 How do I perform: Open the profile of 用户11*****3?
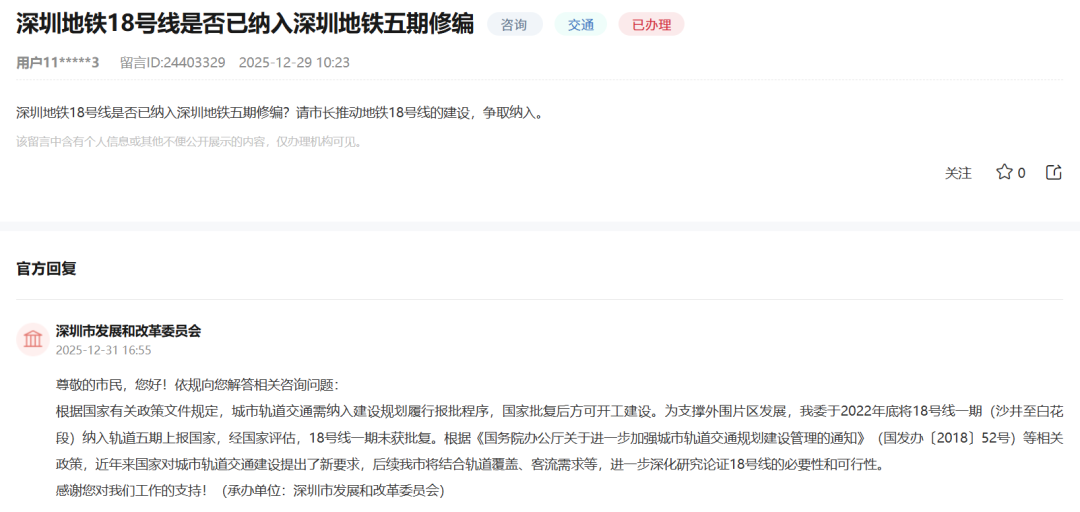click(58, 62)
